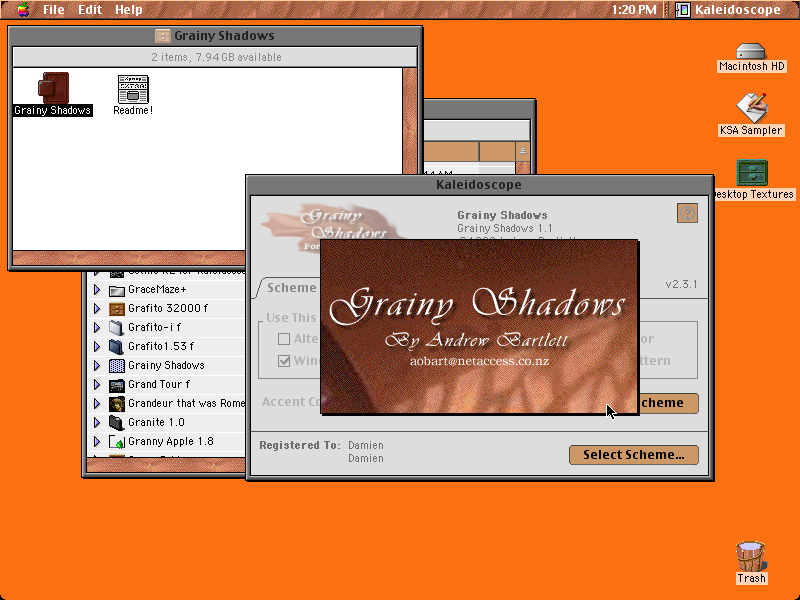Expand the Grandeur that was Rome row
Screen dimensions: 800x600
(x=97, y=404)
